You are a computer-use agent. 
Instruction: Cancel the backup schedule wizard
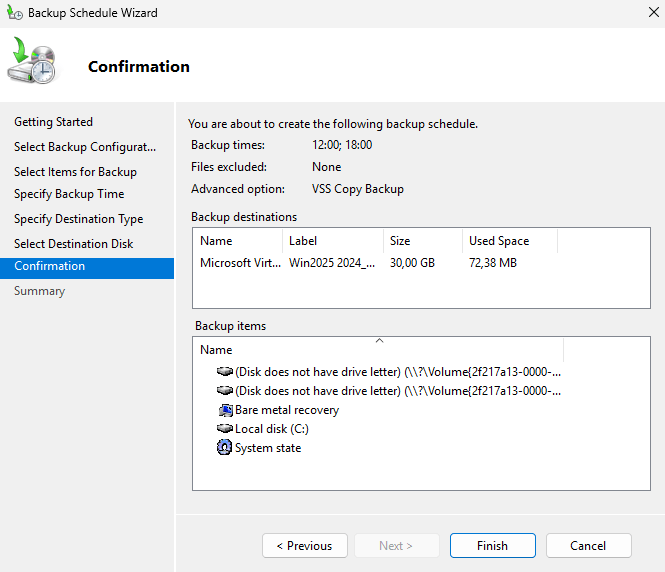pyautogui.click(x=588, y=546)
